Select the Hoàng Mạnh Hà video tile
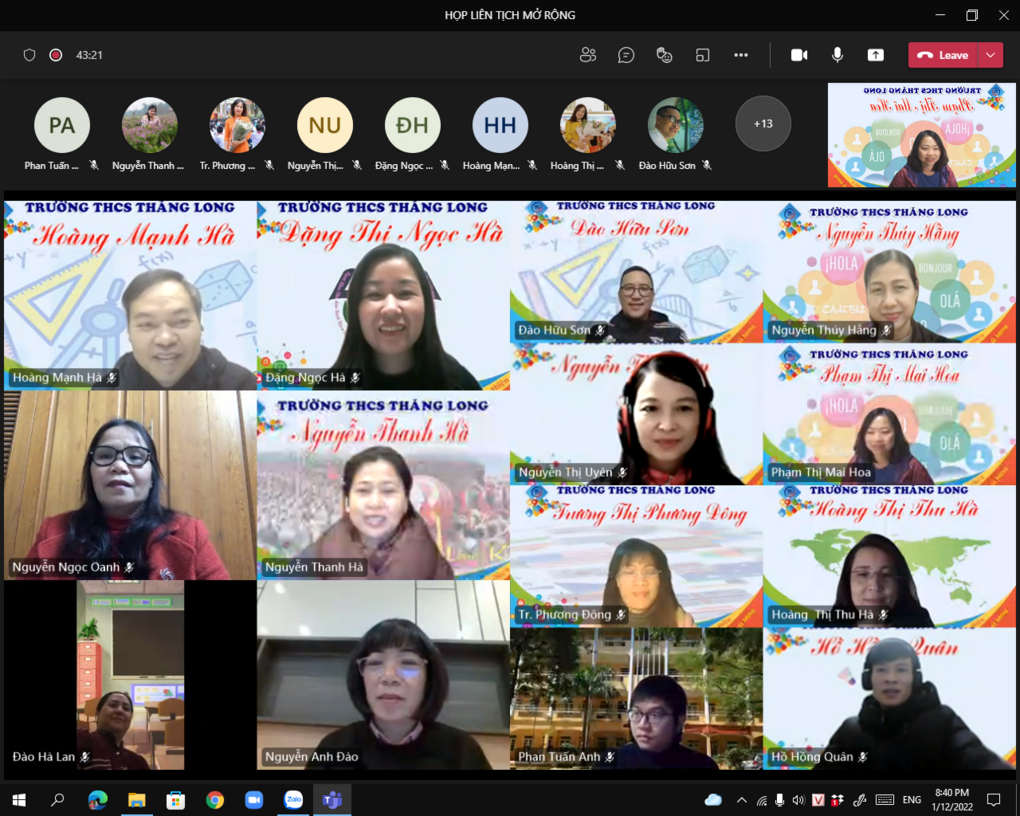The width and height of the screenshot is (1020, 816). (130, 295)
